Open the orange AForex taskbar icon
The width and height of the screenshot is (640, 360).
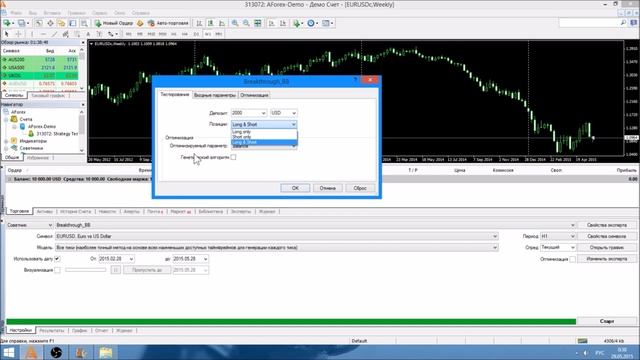click(x=31, y=352)
